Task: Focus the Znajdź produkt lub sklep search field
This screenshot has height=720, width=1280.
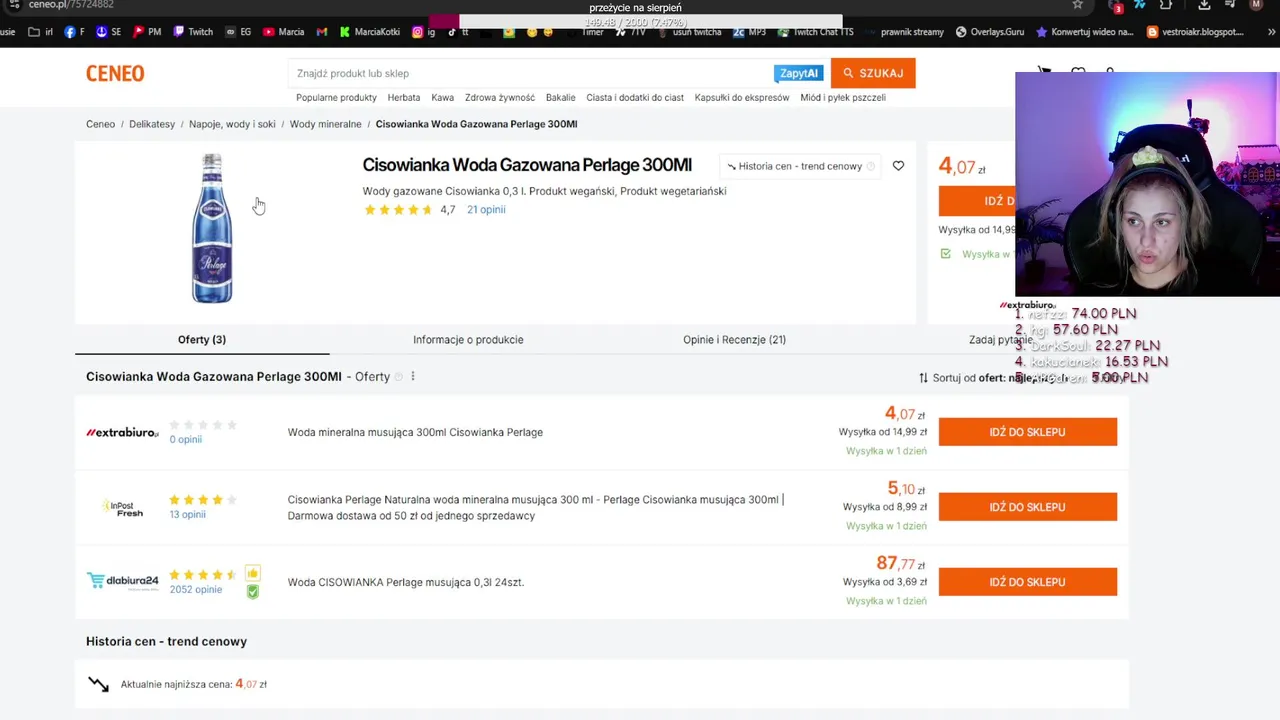Action: coord(530,73)
